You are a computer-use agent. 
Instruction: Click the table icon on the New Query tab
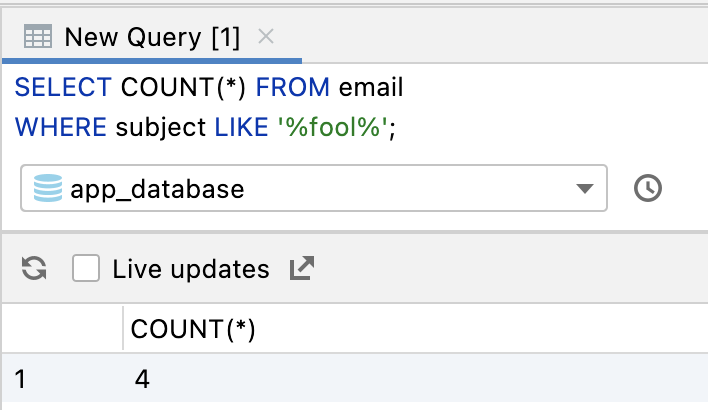[38, 38]
